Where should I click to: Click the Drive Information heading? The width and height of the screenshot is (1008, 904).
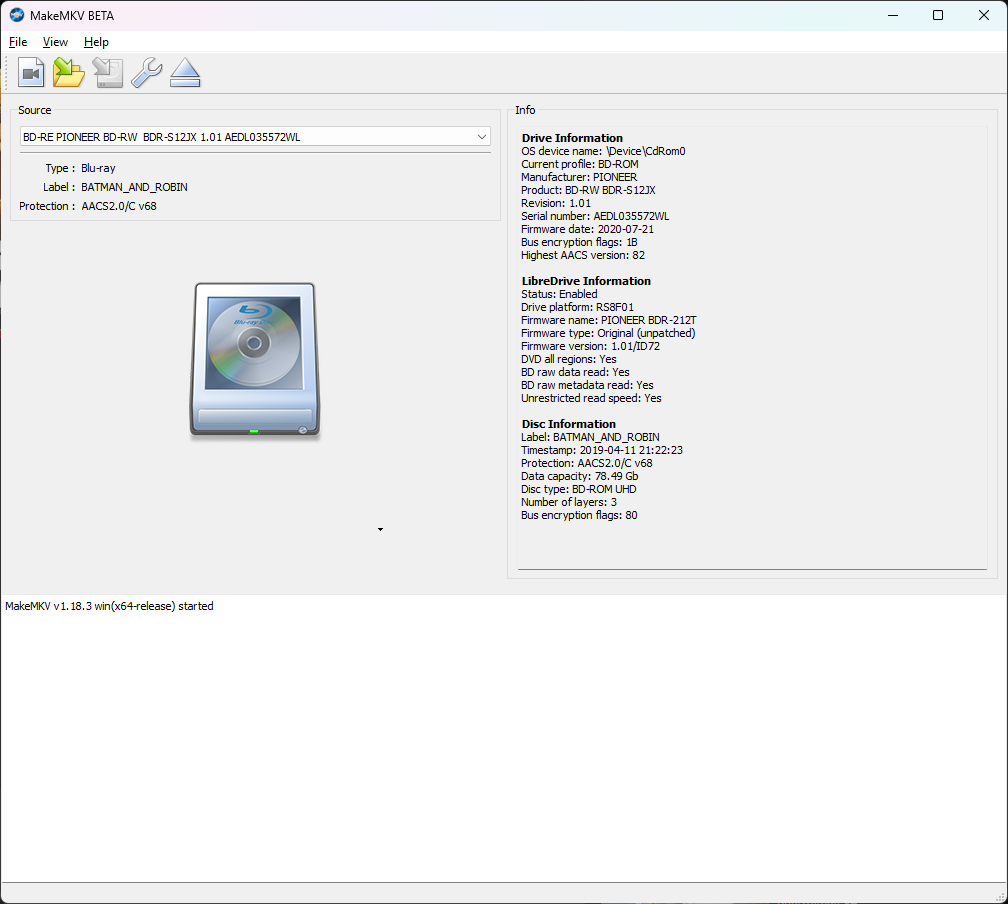click(x=572, y=138)
